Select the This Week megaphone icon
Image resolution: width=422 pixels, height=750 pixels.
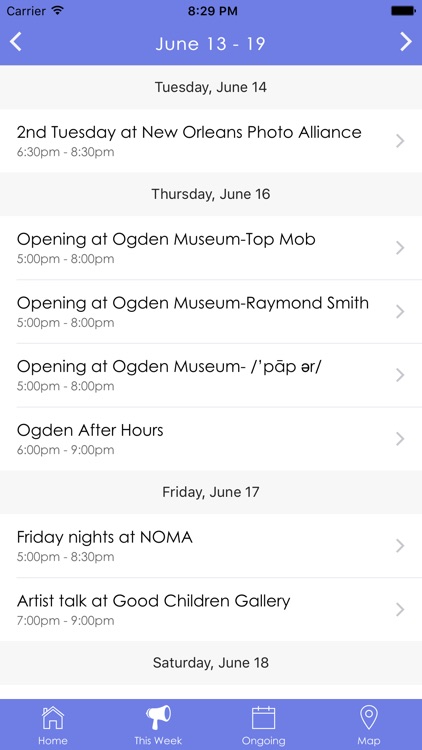click(x=158, y=718)
